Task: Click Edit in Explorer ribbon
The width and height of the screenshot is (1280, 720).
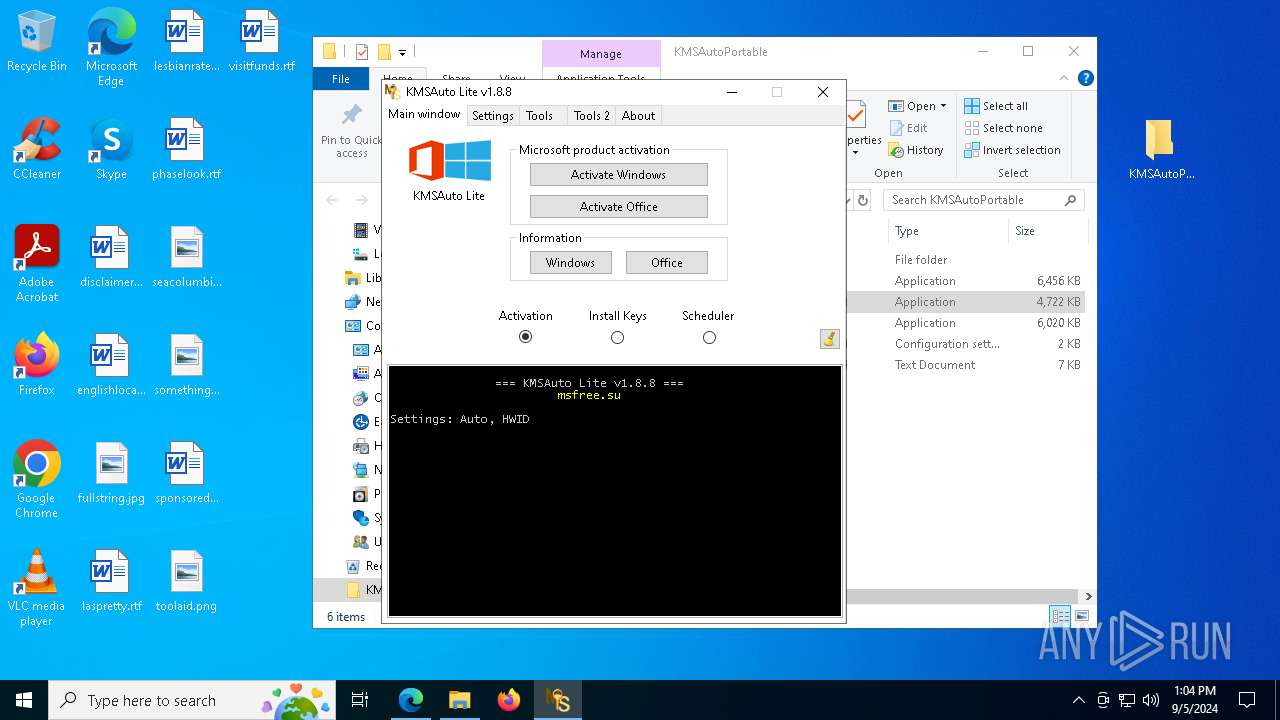Action: (x=908, y=128)
